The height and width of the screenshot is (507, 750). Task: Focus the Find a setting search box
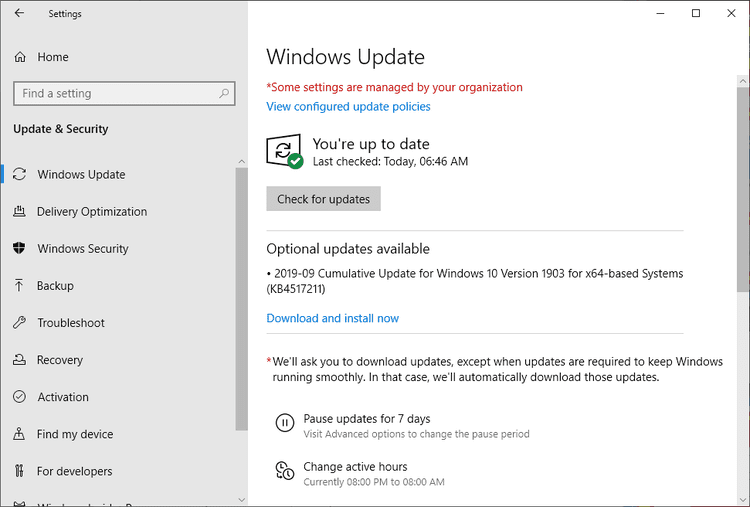(x=124, y=93)
